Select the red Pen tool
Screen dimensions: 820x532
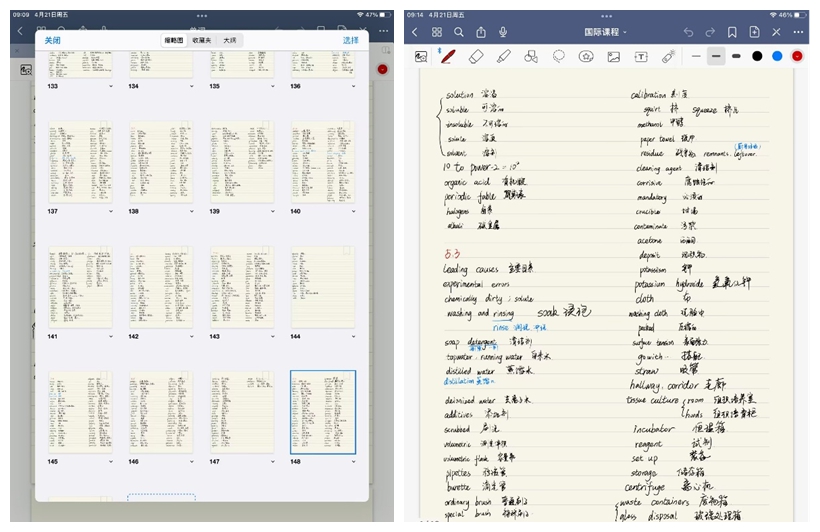(x=448, y=56)
